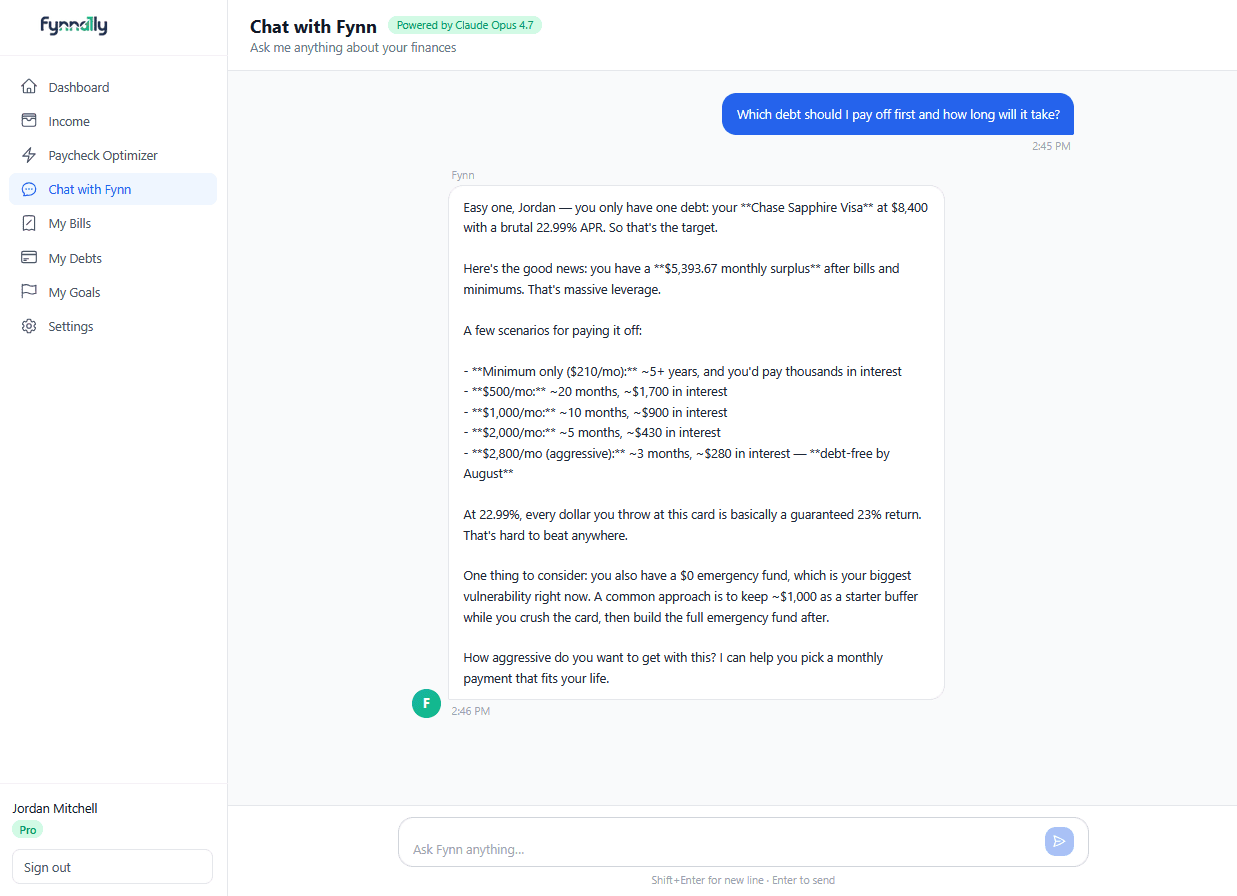Select the highlighted Chat with Fynn menu entry
The image size is (1237, 896).
tap(113, 189)
